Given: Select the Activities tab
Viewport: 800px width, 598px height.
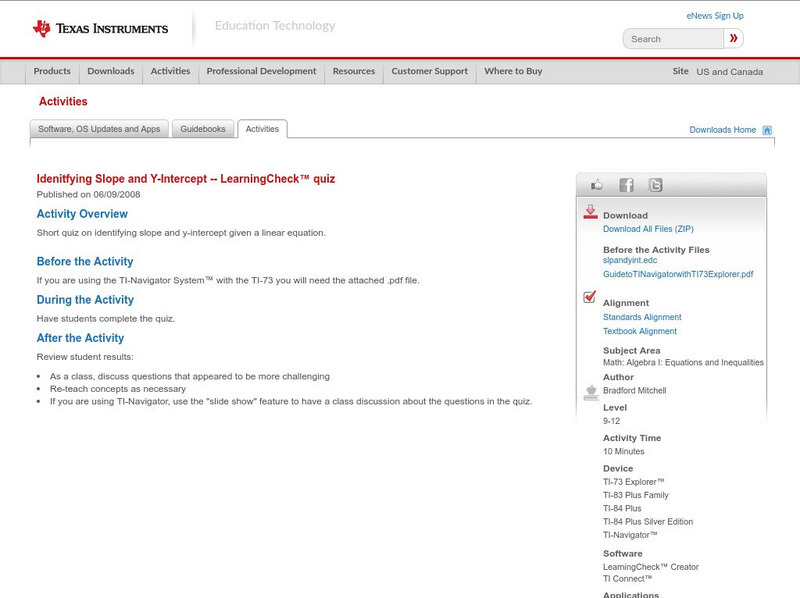Looking at the screenshot, I should click(x=262, y=129).
